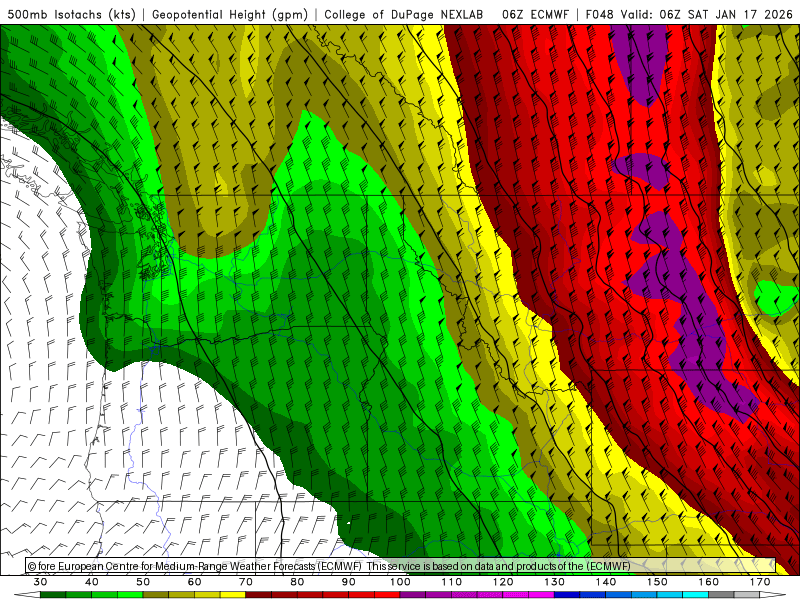Click the legend value 170
800x600 pixels.
[x=760, y=582]
